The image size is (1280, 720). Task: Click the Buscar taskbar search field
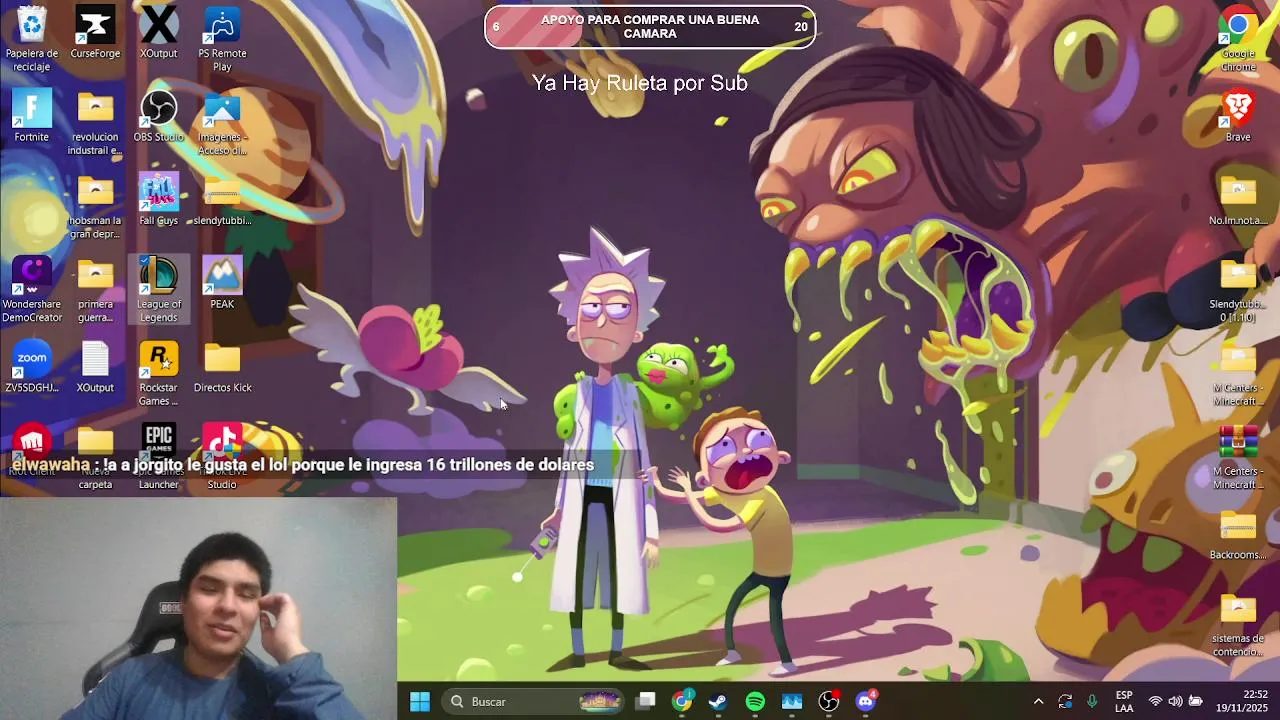[x=535, y=702]
